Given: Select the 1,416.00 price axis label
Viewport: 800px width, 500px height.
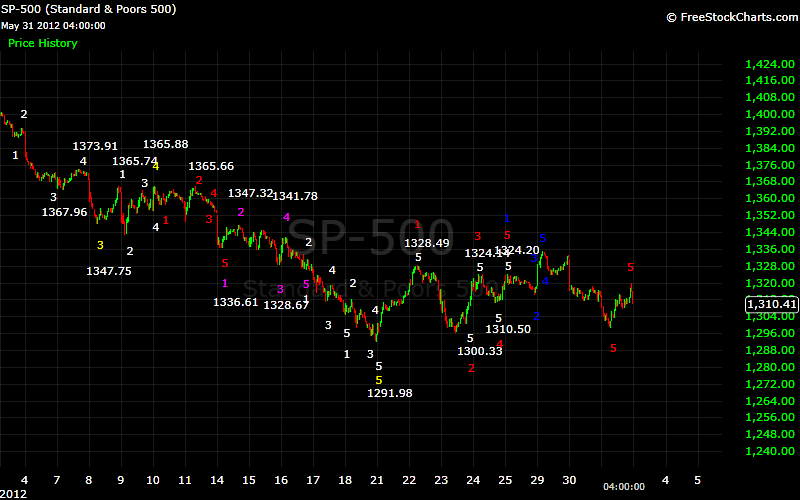Looking at the screenshot, I should (x=770, y=80).
